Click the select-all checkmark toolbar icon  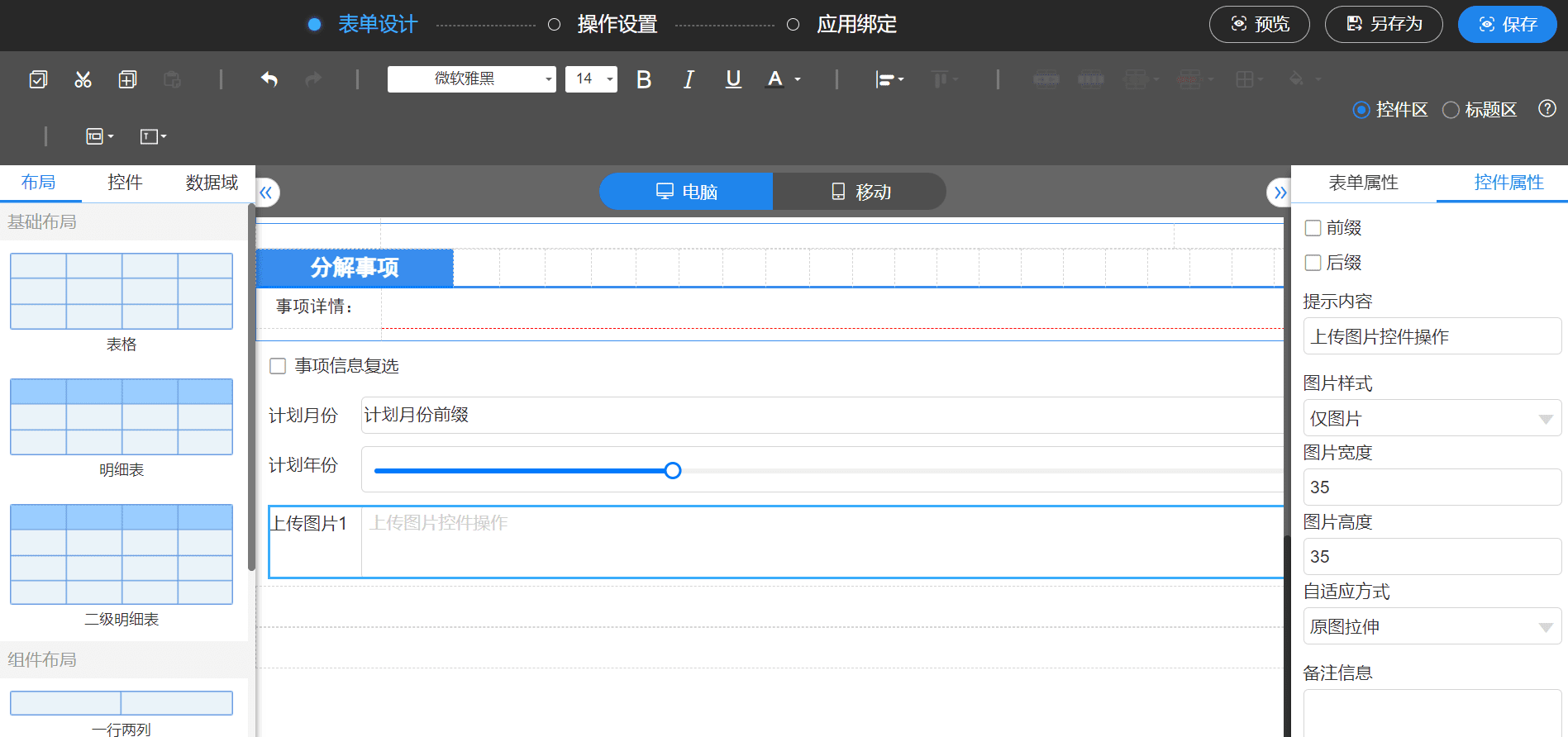[x=38, y=79]
